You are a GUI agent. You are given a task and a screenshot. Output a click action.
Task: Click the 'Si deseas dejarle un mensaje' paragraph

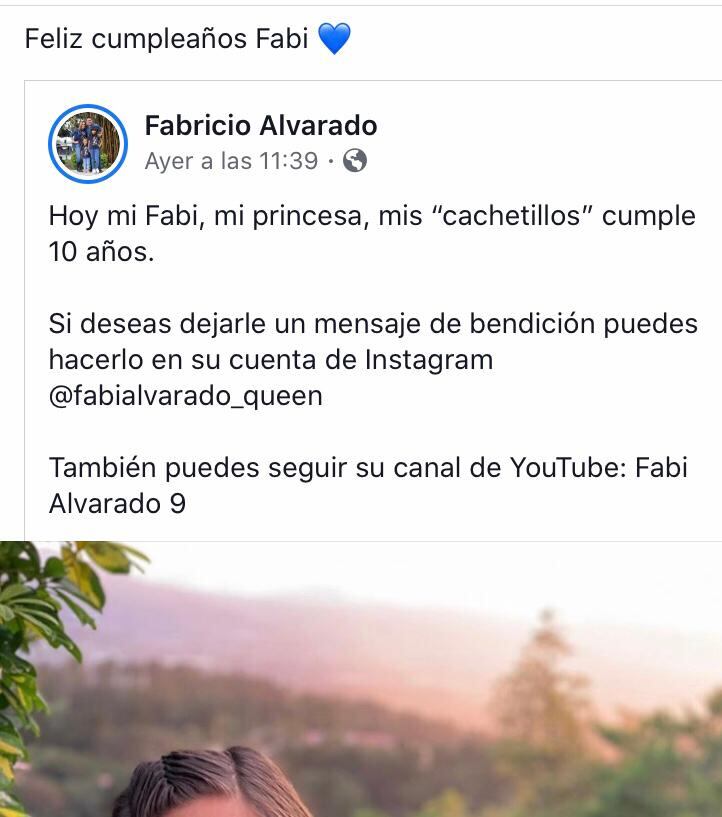[373, 360]
